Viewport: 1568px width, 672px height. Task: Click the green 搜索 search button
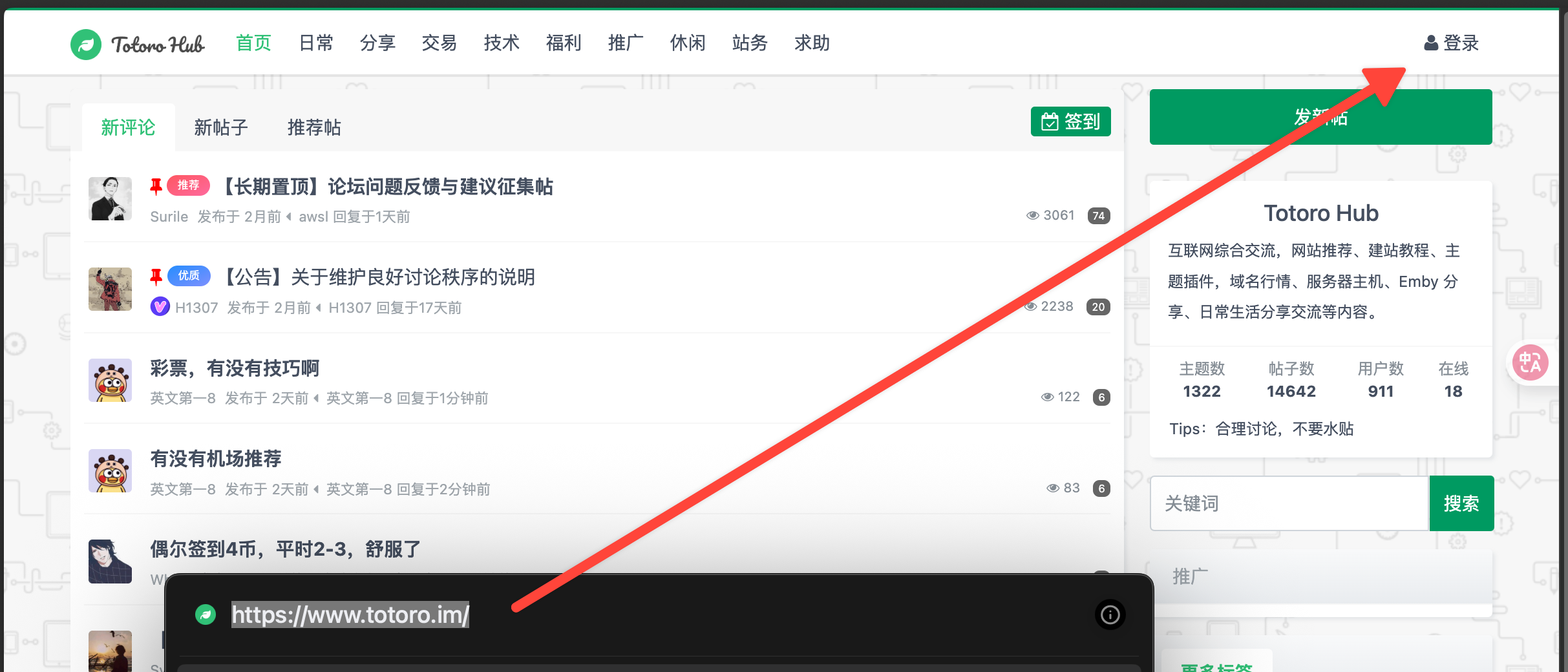click(1461, 503)
